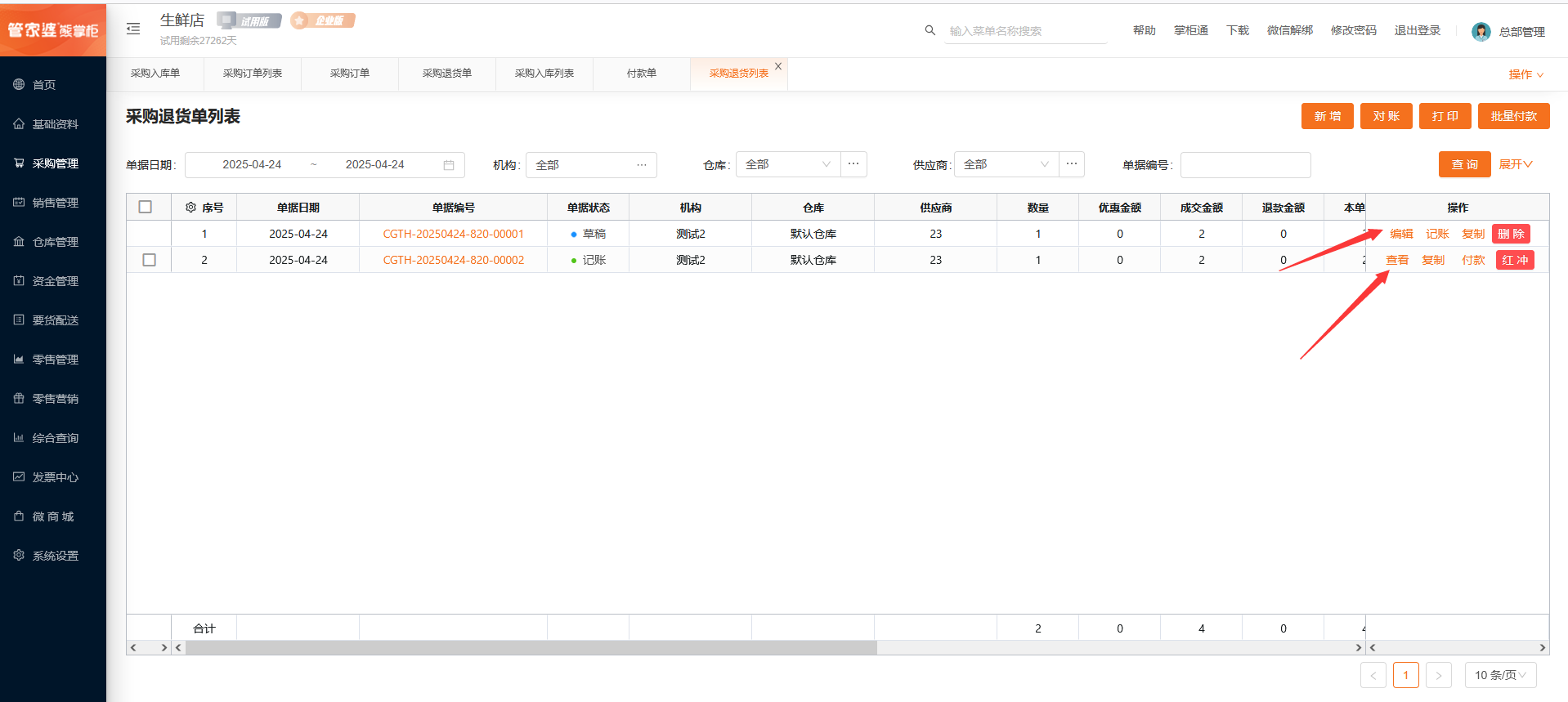Click the 试用版 badge icon
The width and height of the screenshot is (1568, 702).
point(249,20)
